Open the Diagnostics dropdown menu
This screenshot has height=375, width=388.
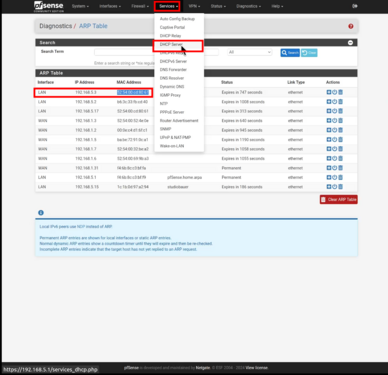click(248, 6)
